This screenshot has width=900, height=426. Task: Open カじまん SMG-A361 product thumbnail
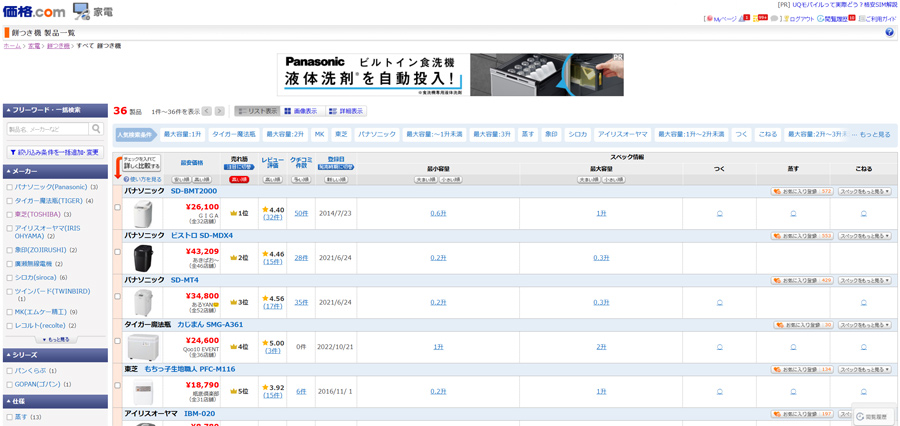(142, 347)
